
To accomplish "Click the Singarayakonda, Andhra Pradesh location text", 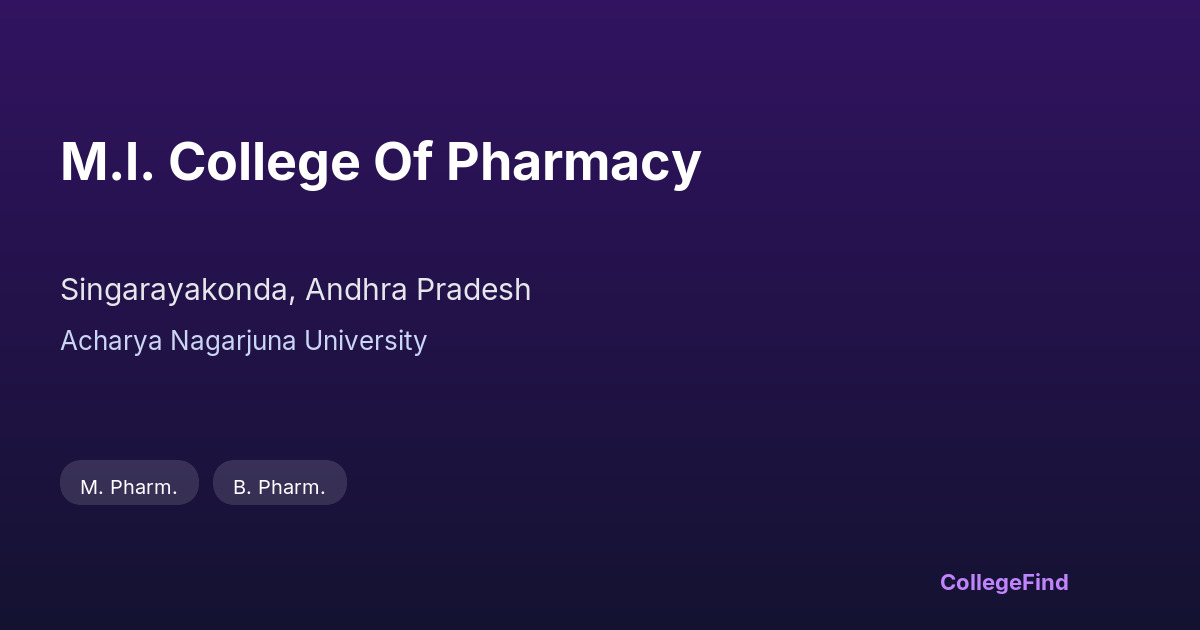I will [x=295, y=290].
